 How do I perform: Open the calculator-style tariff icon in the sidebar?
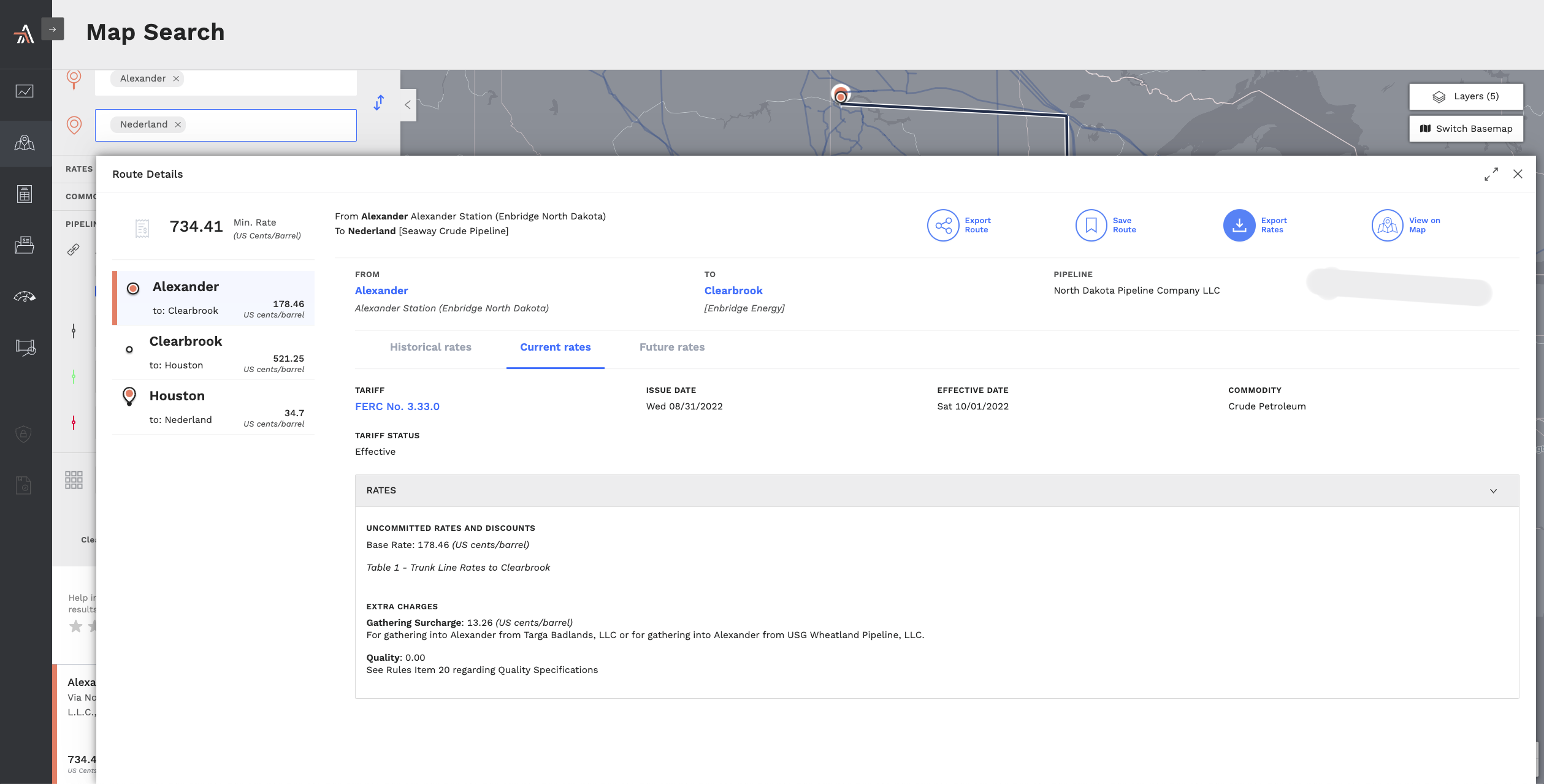(25, 194)
